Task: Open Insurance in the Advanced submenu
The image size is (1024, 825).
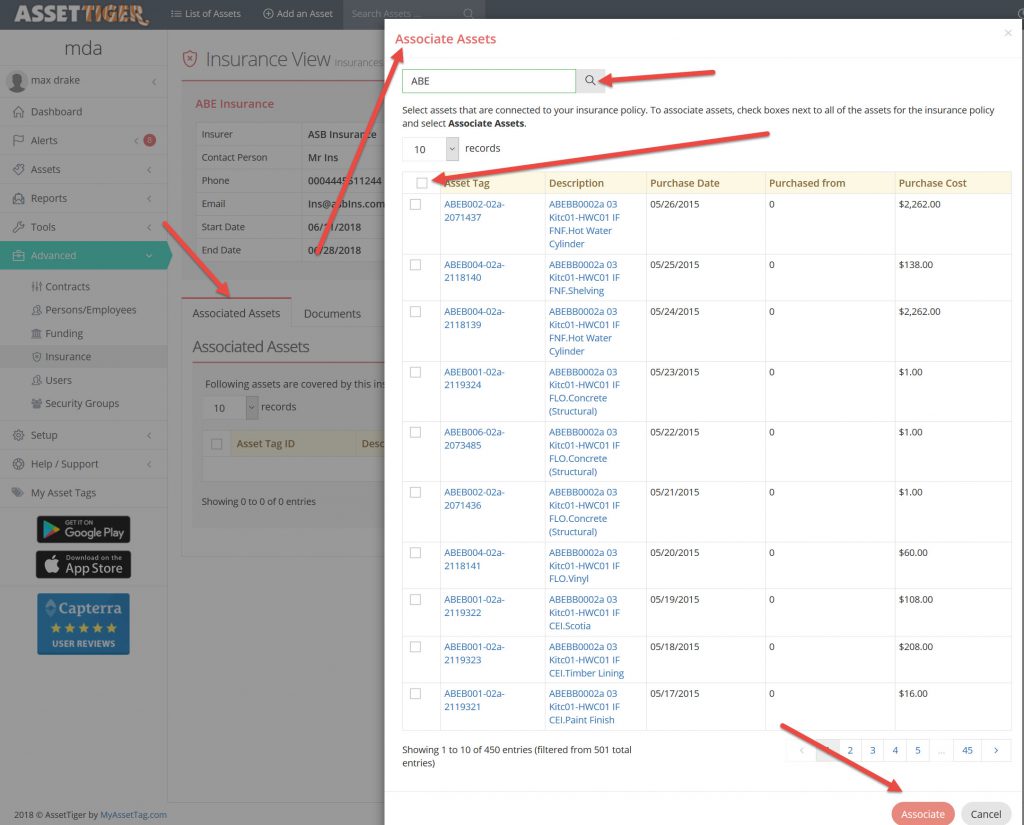Action: pyautogui.click(x=68, y=357)
